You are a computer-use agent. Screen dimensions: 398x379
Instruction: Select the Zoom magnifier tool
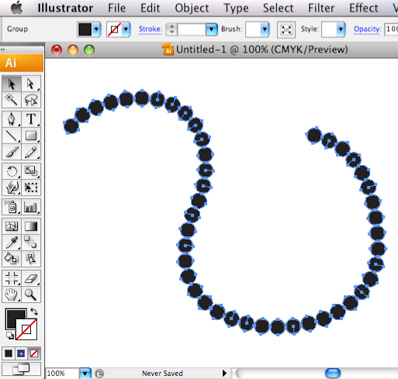tap(31, 295)
